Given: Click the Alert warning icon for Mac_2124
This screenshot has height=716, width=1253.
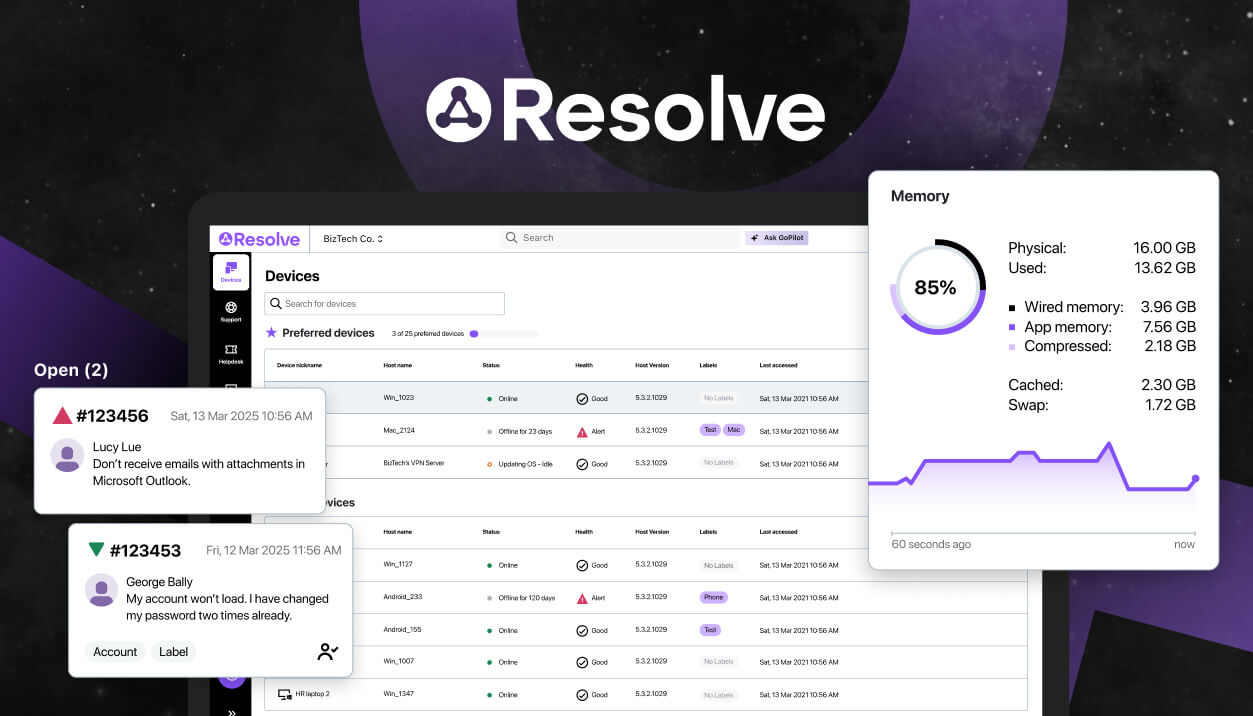Looking at the screenshot, I should [x=581, y=430].
